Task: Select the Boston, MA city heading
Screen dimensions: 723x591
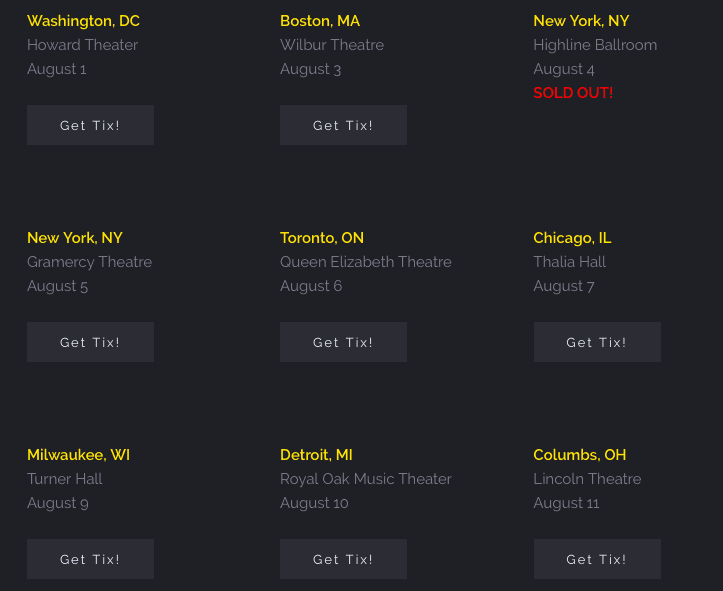Action: click(x=320, y=21)
